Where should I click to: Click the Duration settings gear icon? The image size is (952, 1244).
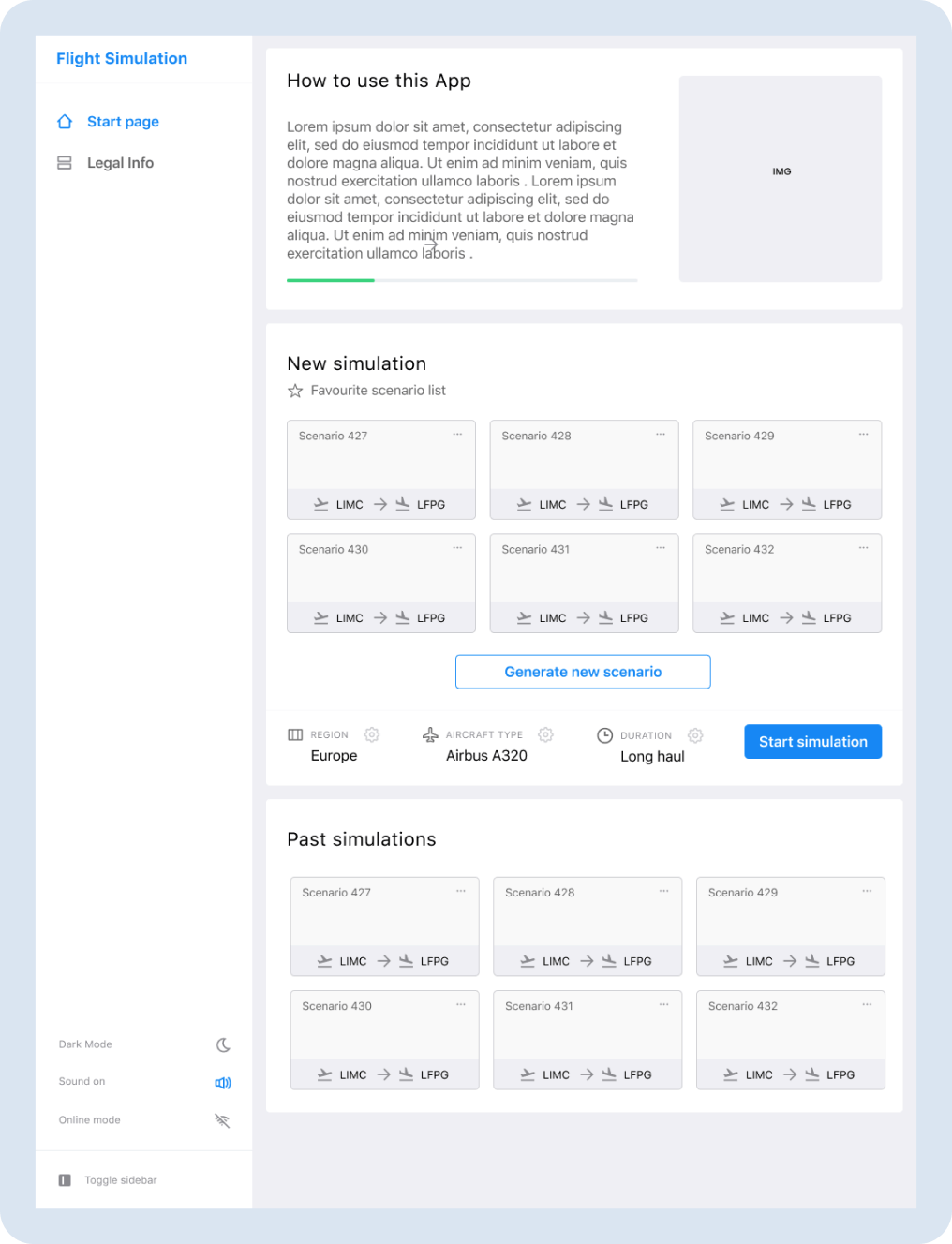695,735
